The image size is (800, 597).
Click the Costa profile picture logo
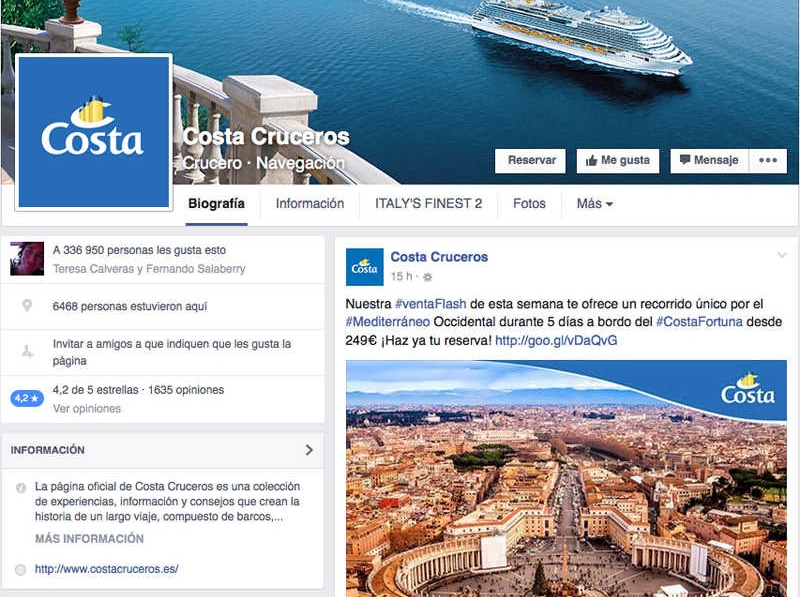pyautogui.click(x=93, y=132)
